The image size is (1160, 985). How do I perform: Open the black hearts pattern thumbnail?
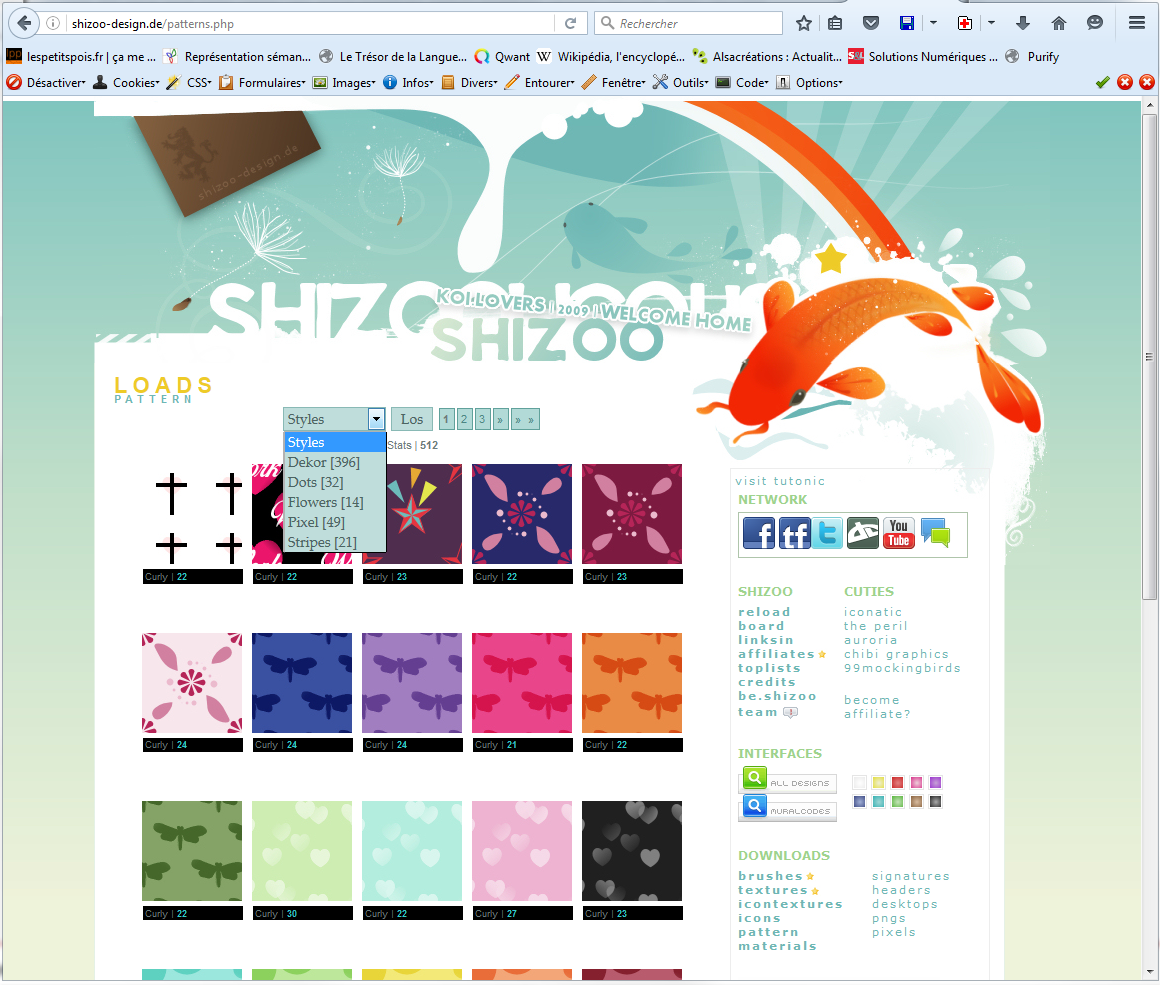[632, 851]
